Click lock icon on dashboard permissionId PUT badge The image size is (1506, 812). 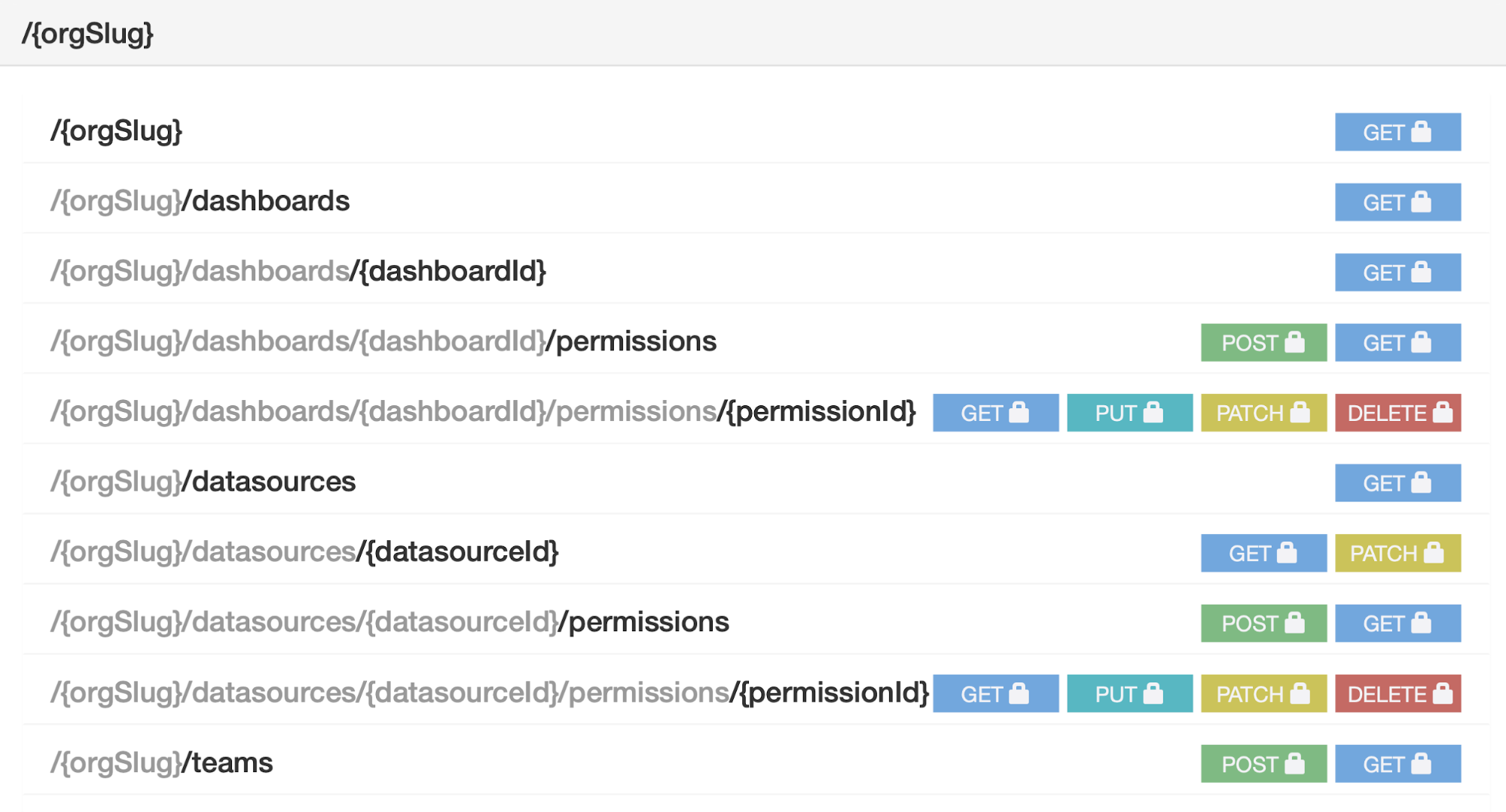click(x=1153, y=412)
